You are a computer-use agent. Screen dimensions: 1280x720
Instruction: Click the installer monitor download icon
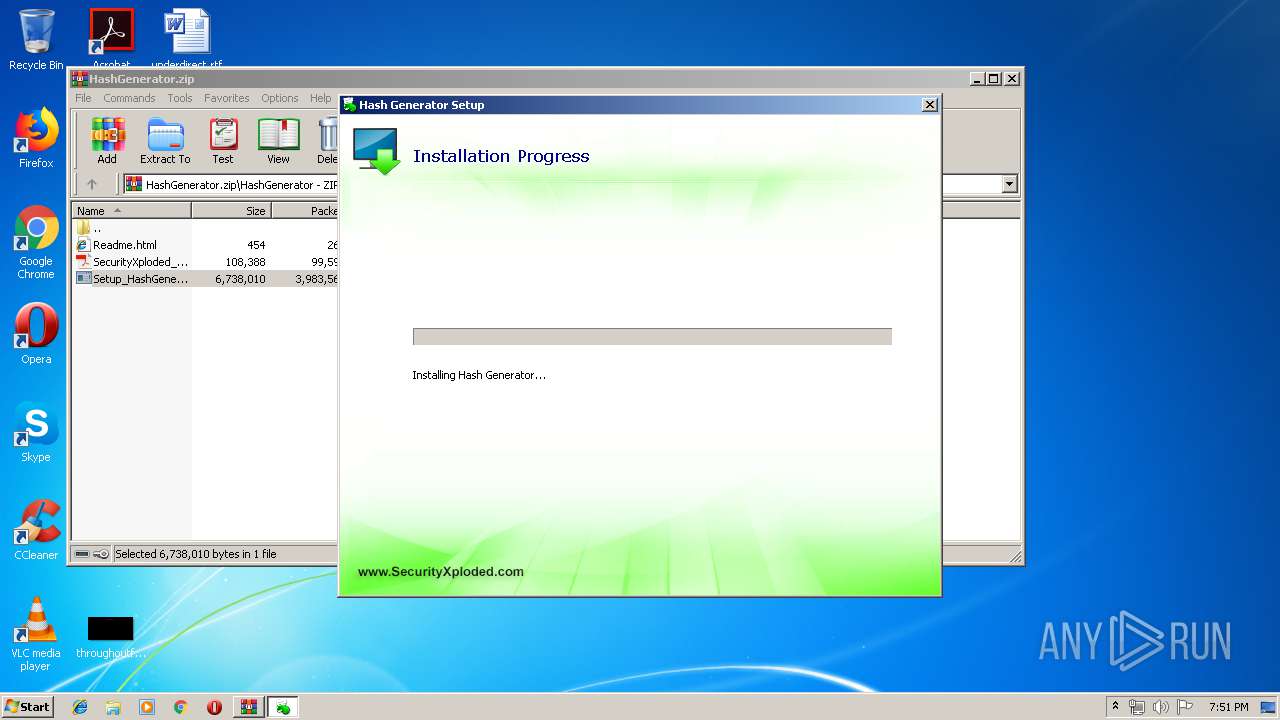pyautogui.click(x=377, y=152)
